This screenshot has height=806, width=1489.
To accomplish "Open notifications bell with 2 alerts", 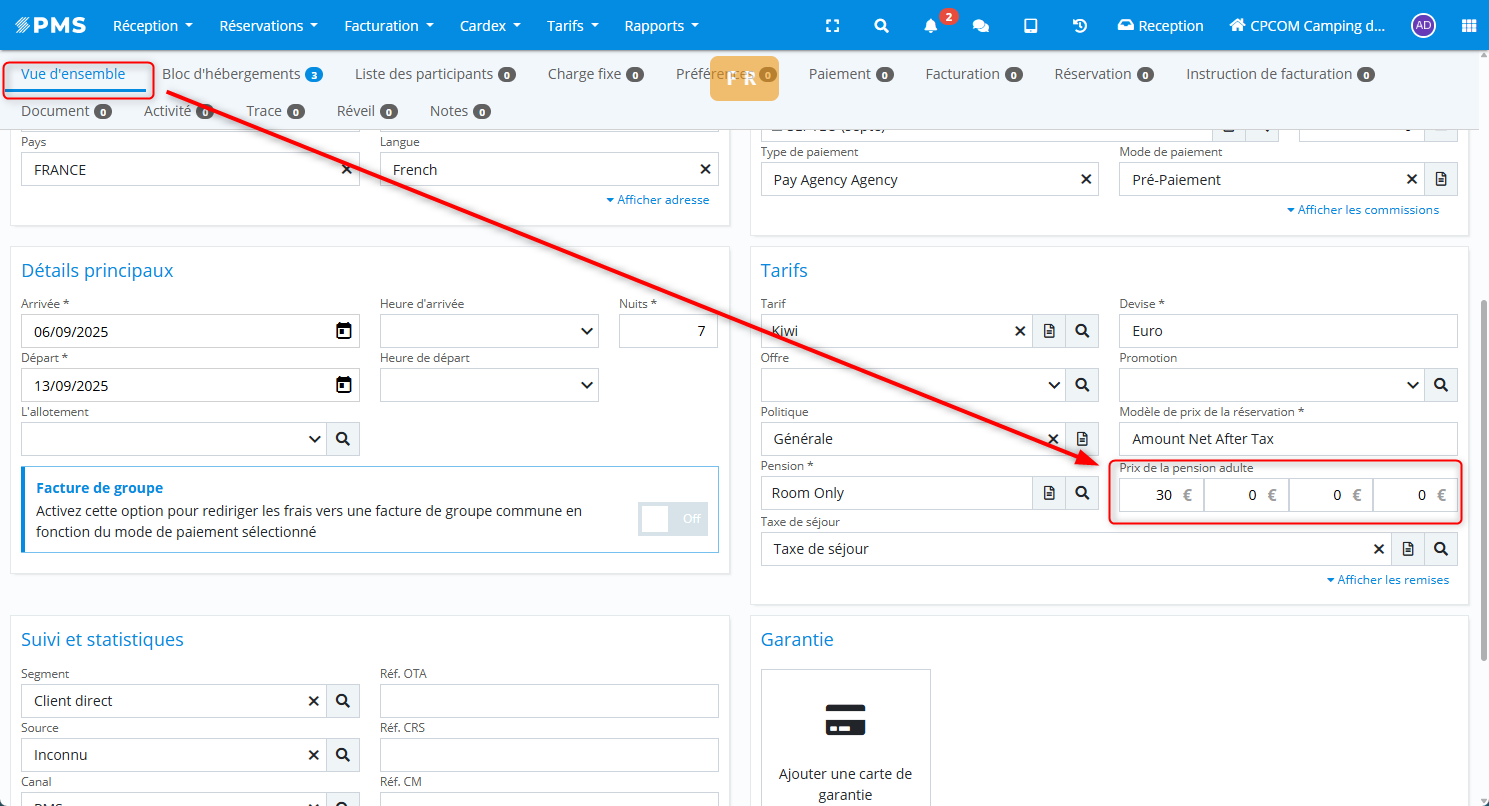I will (x=931, y=26).
